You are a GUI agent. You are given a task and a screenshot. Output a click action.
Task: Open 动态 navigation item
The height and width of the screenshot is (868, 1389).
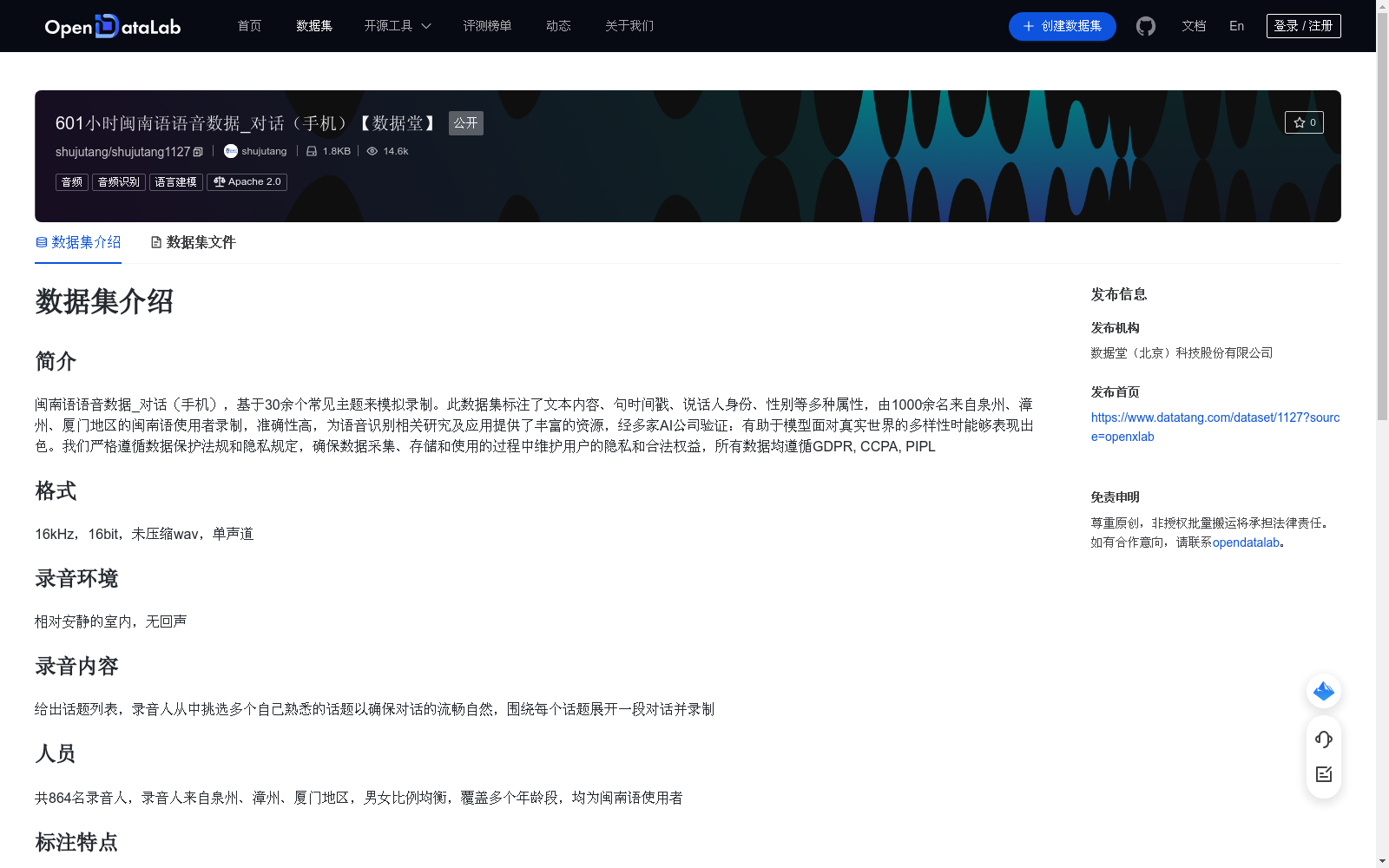pyautogui.click(x=558, y=26)
